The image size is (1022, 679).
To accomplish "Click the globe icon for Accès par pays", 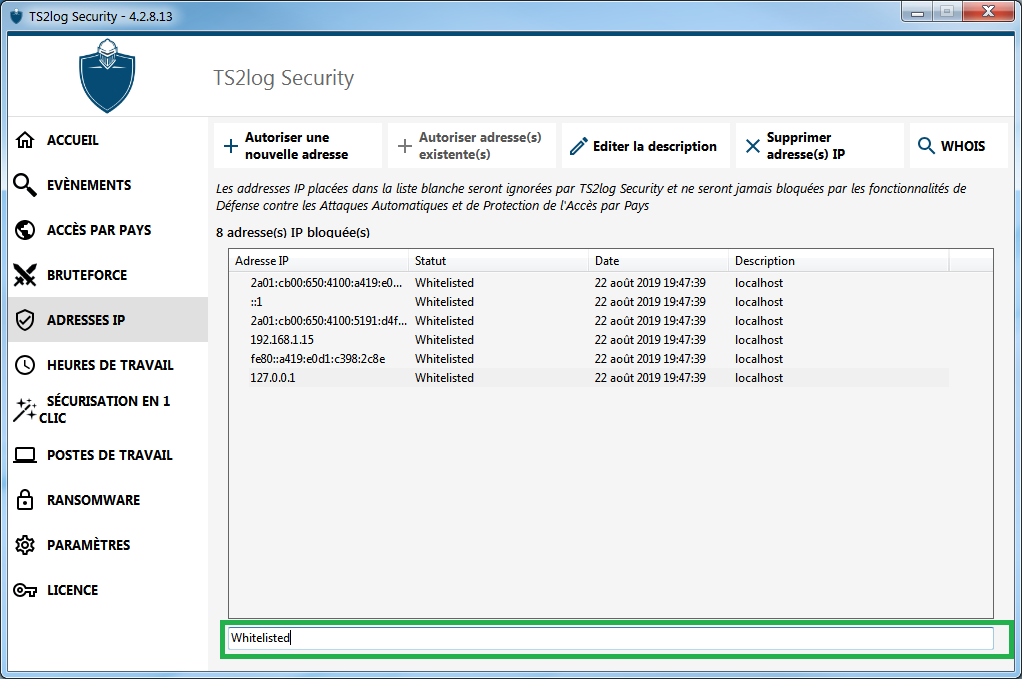I will 25,230.
